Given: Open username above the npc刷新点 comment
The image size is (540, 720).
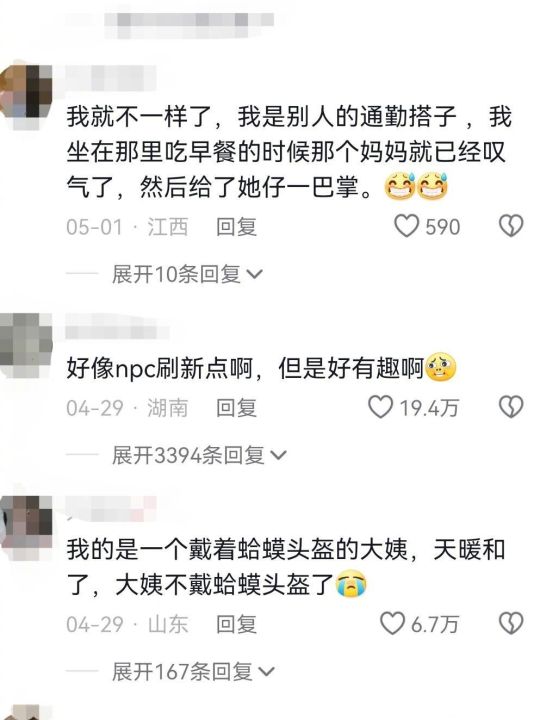Looking at the screenshot, I should click(117, 327).
